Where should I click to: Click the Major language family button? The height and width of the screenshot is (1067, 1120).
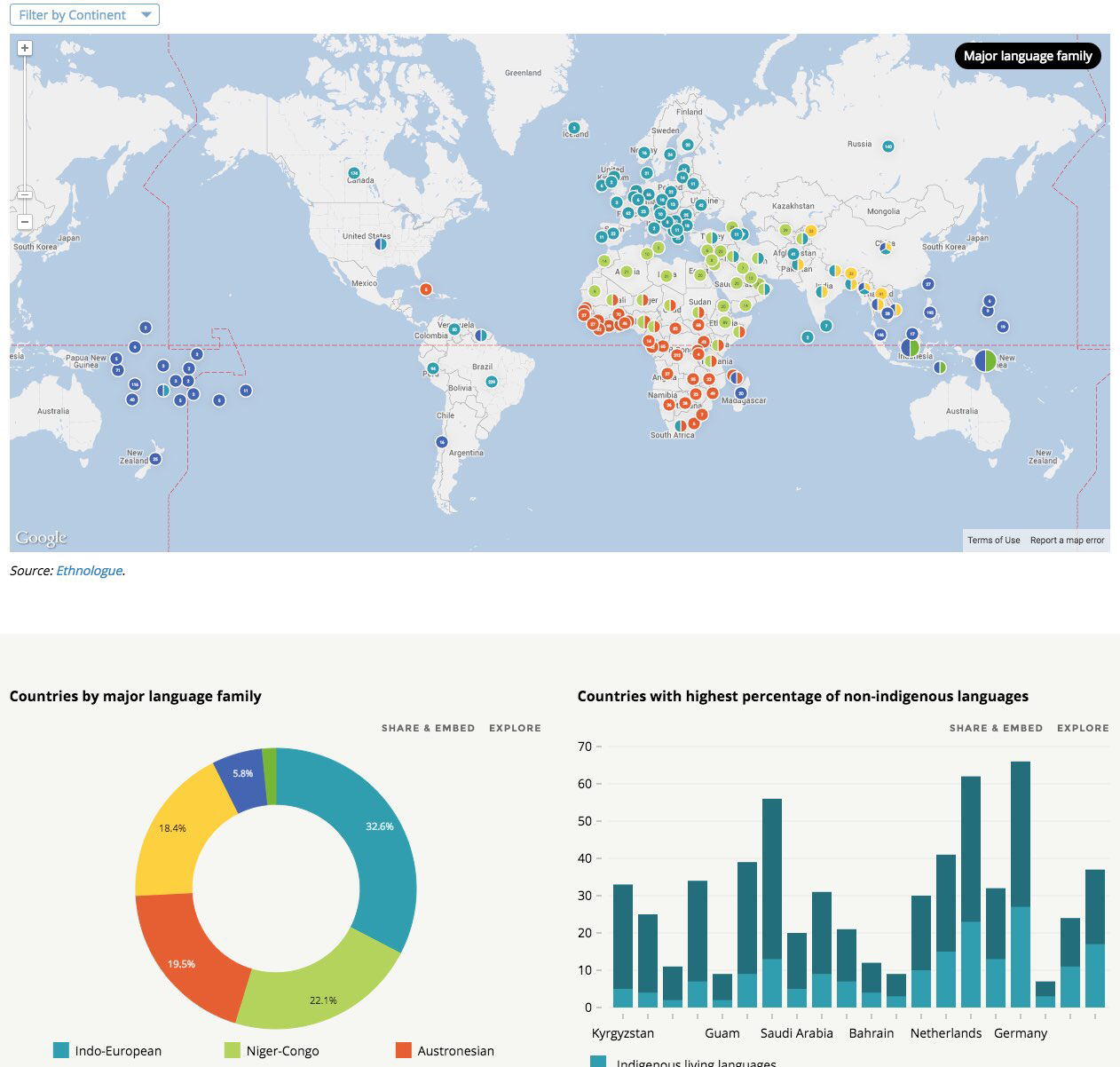tap(1027, 56)
